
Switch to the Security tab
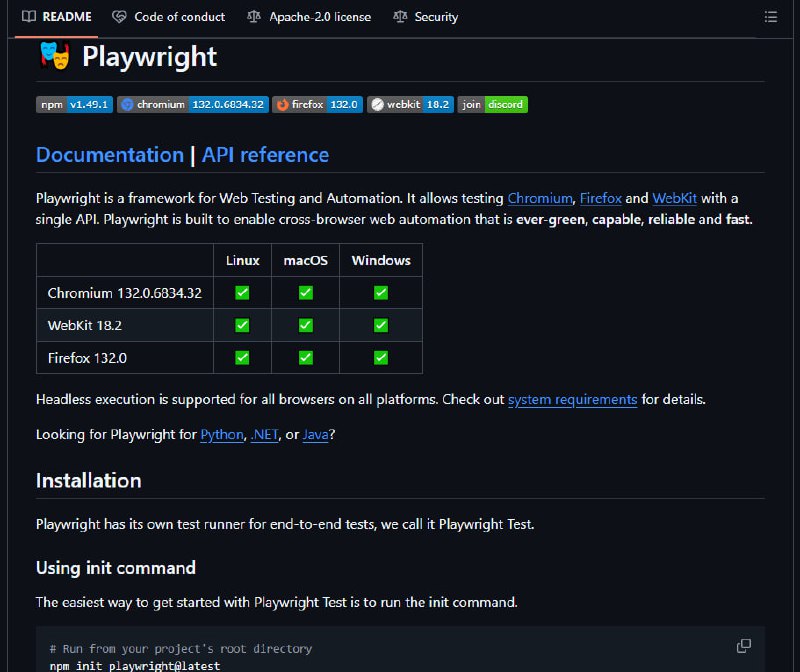(x=426, y=17)
